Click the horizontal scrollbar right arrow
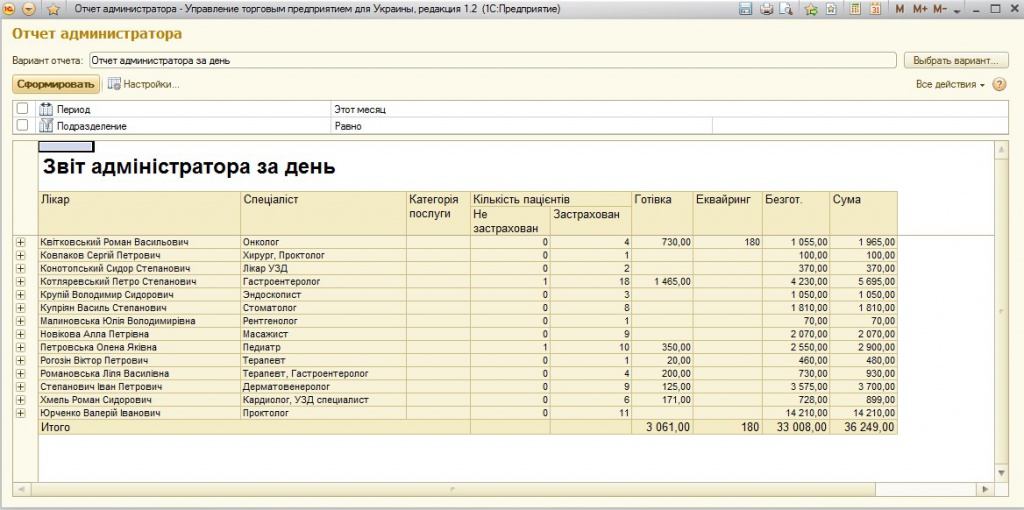Viewport: 1024px width, 510px height. 986,488
